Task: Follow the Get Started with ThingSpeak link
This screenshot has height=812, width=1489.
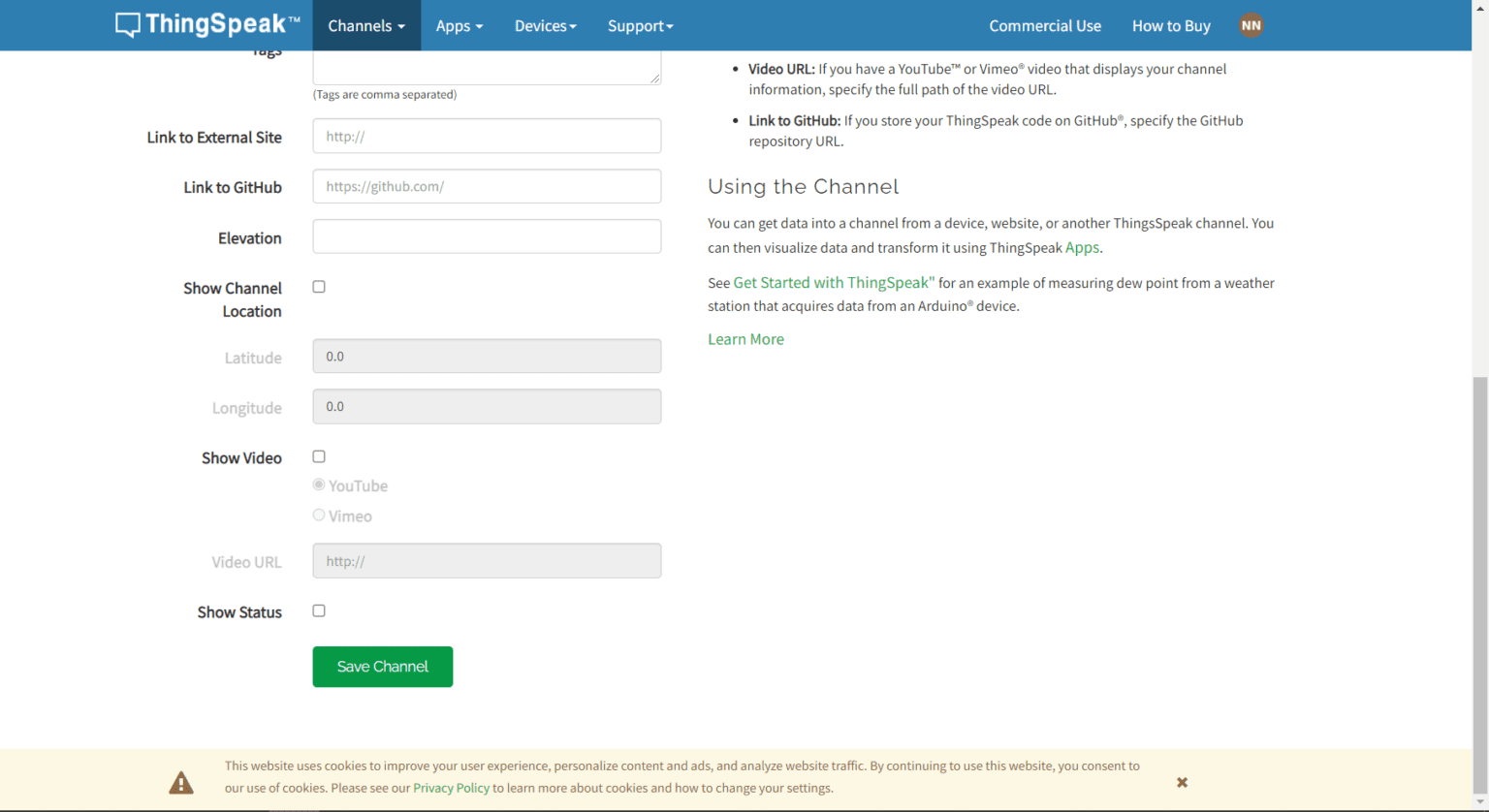Action: pos(833,283)
